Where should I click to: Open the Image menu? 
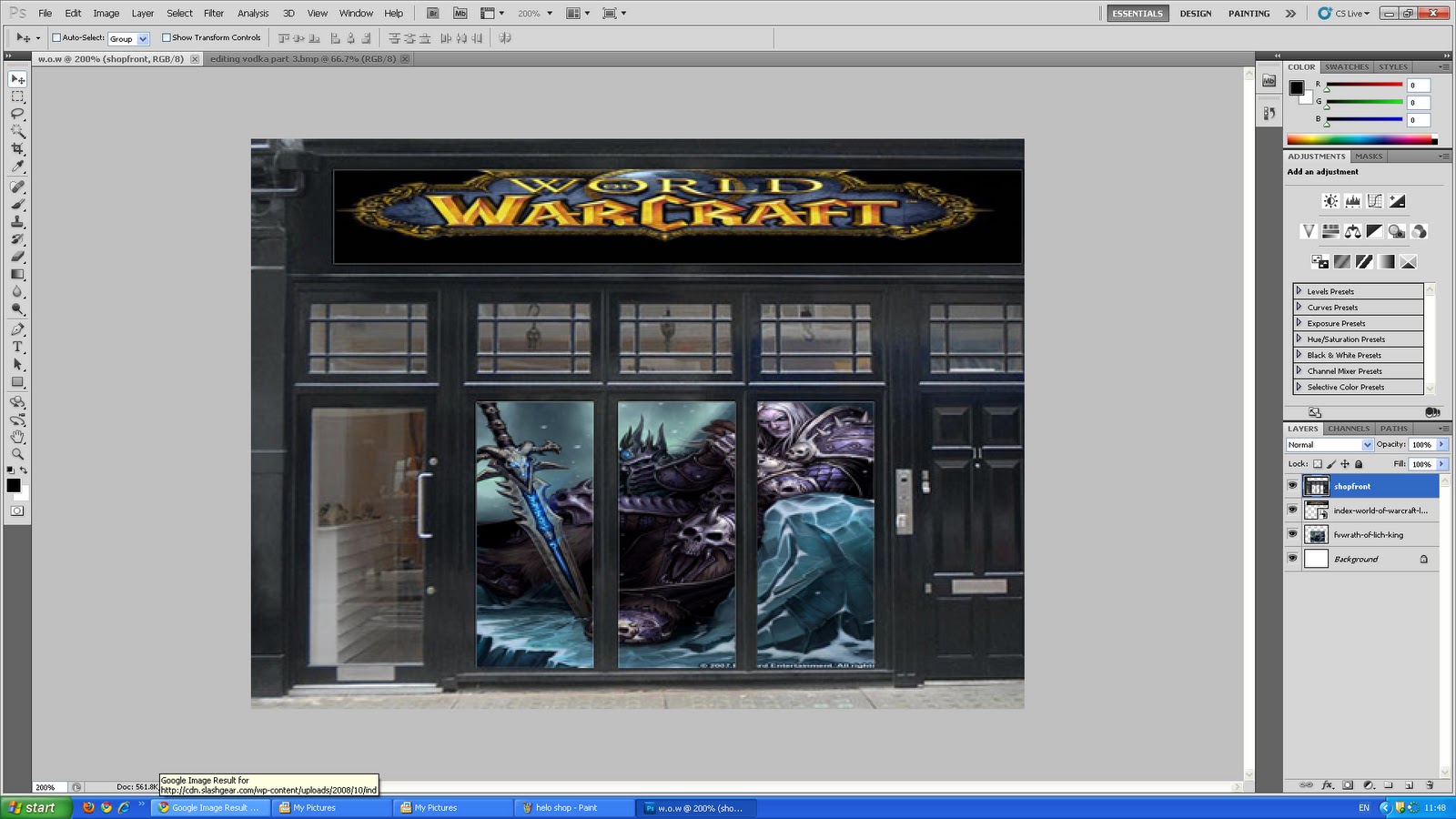[x=106, y=14]
